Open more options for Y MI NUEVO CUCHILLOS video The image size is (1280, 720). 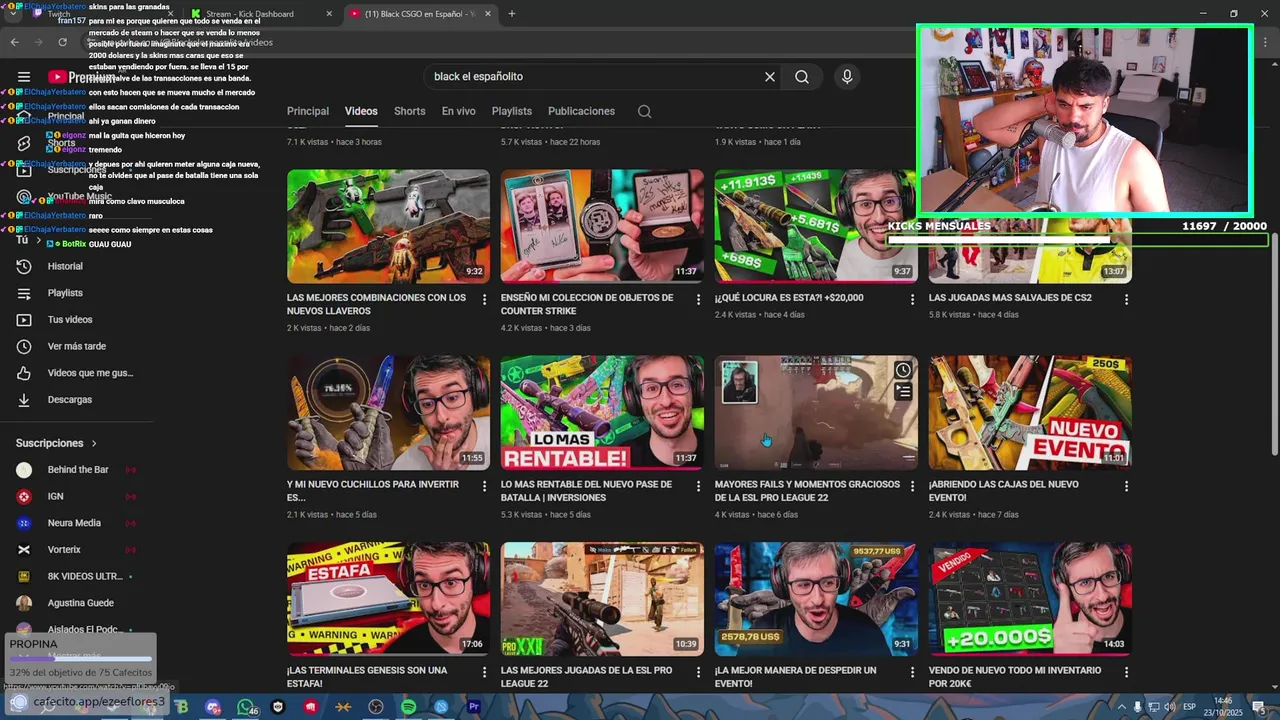(485, 486)
